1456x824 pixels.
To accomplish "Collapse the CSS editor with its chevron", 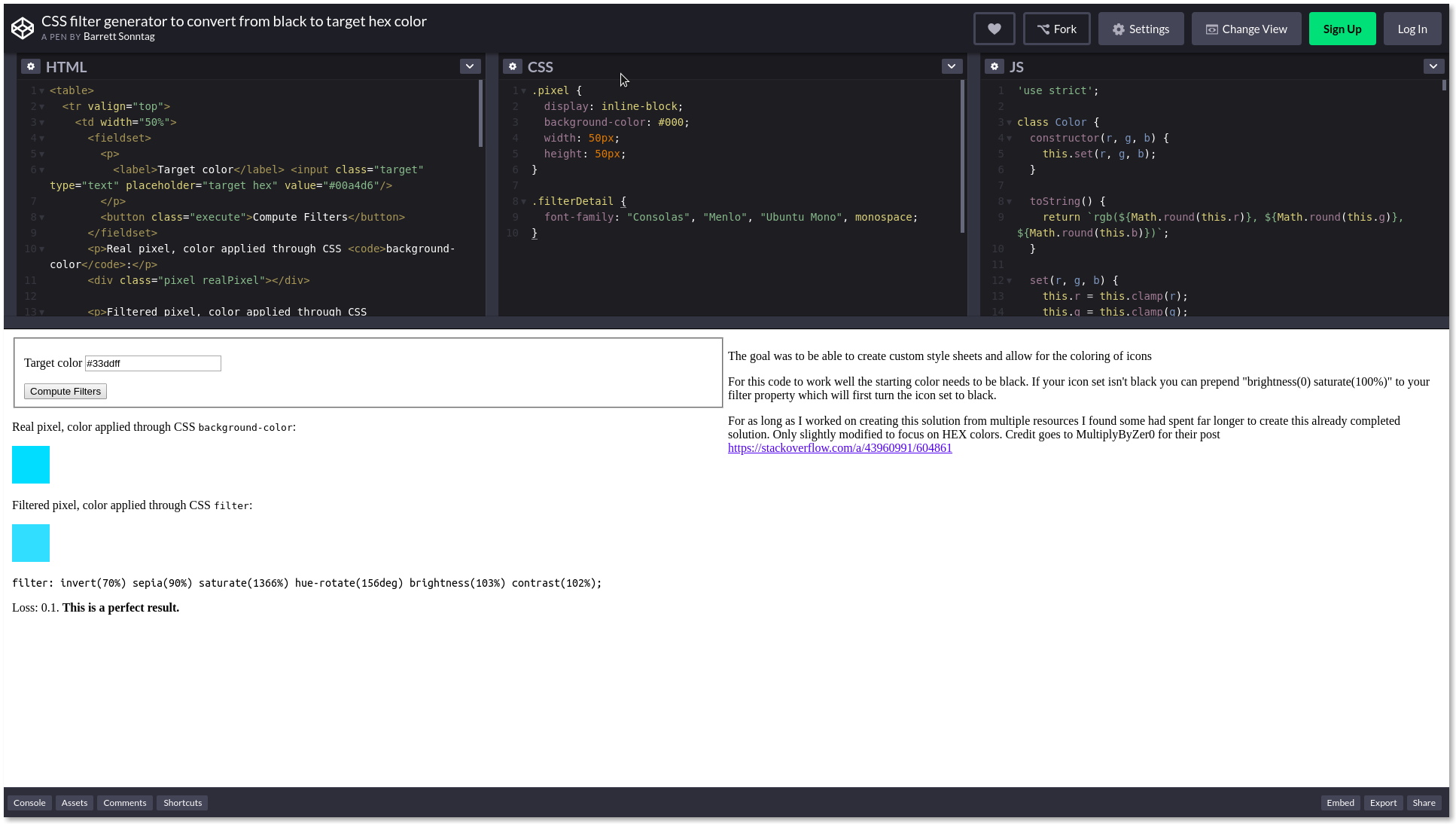I will tap(951, 66).
